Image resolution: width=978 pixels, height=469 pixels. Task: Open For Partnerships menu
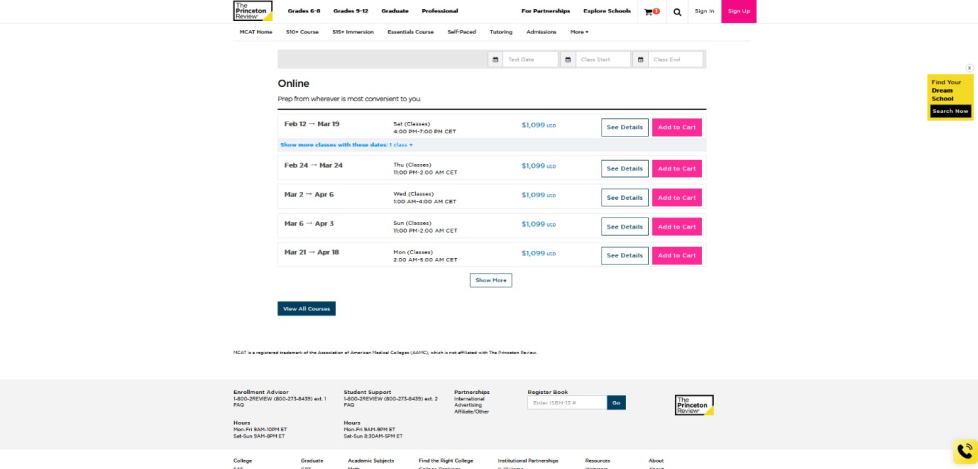point(546,11)
